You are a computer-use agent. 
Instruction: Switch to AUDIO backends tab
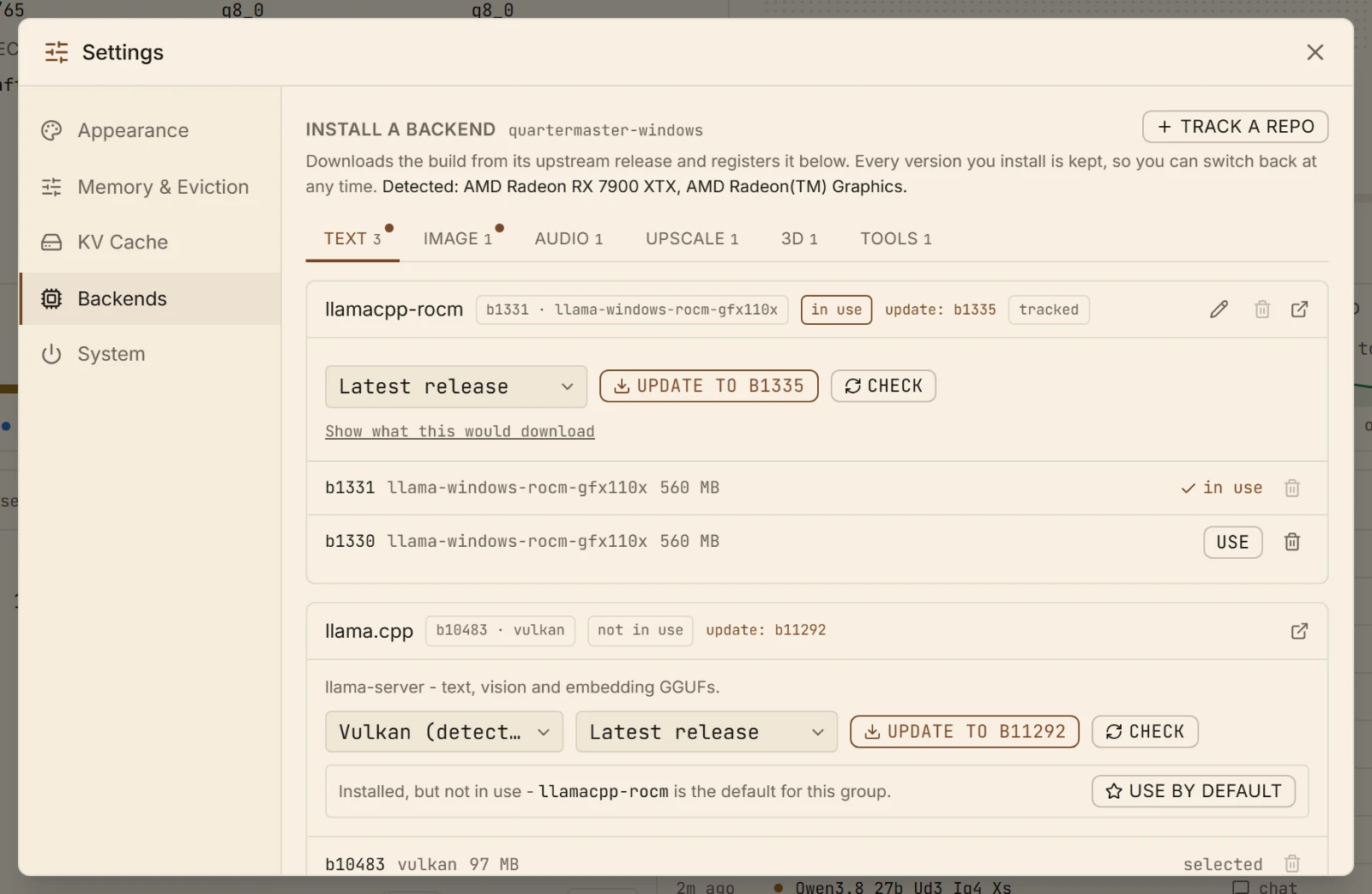click(569, 239)
